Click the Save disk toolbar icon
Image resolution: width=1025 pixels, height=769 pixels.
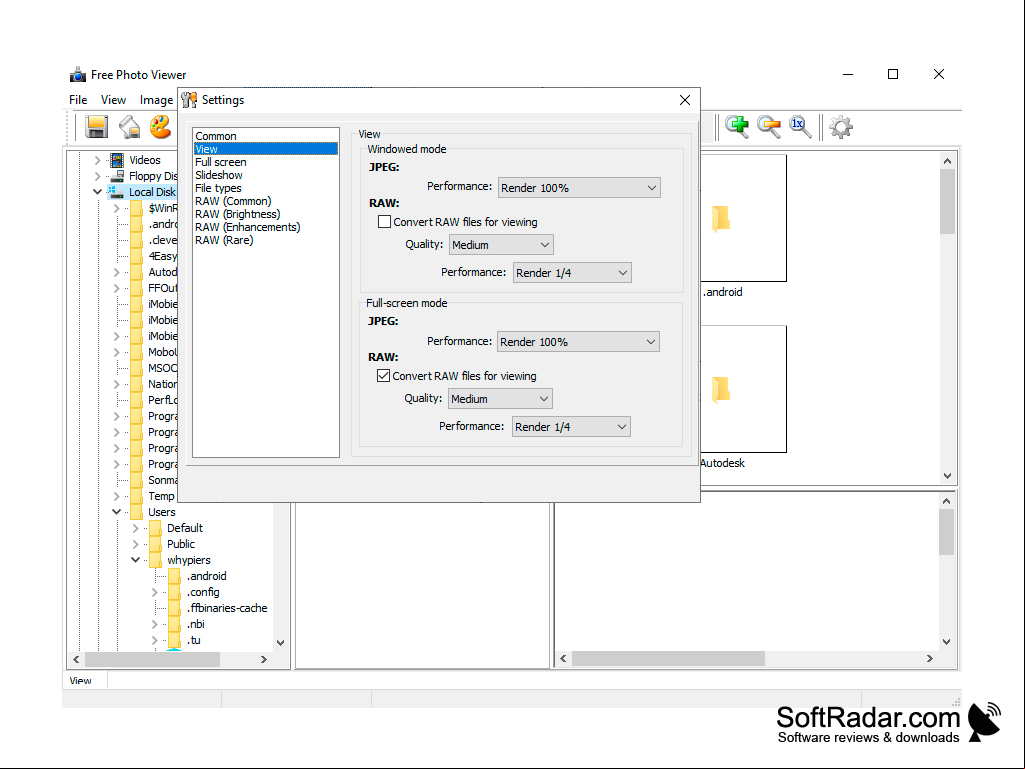[x=96, y=127]
